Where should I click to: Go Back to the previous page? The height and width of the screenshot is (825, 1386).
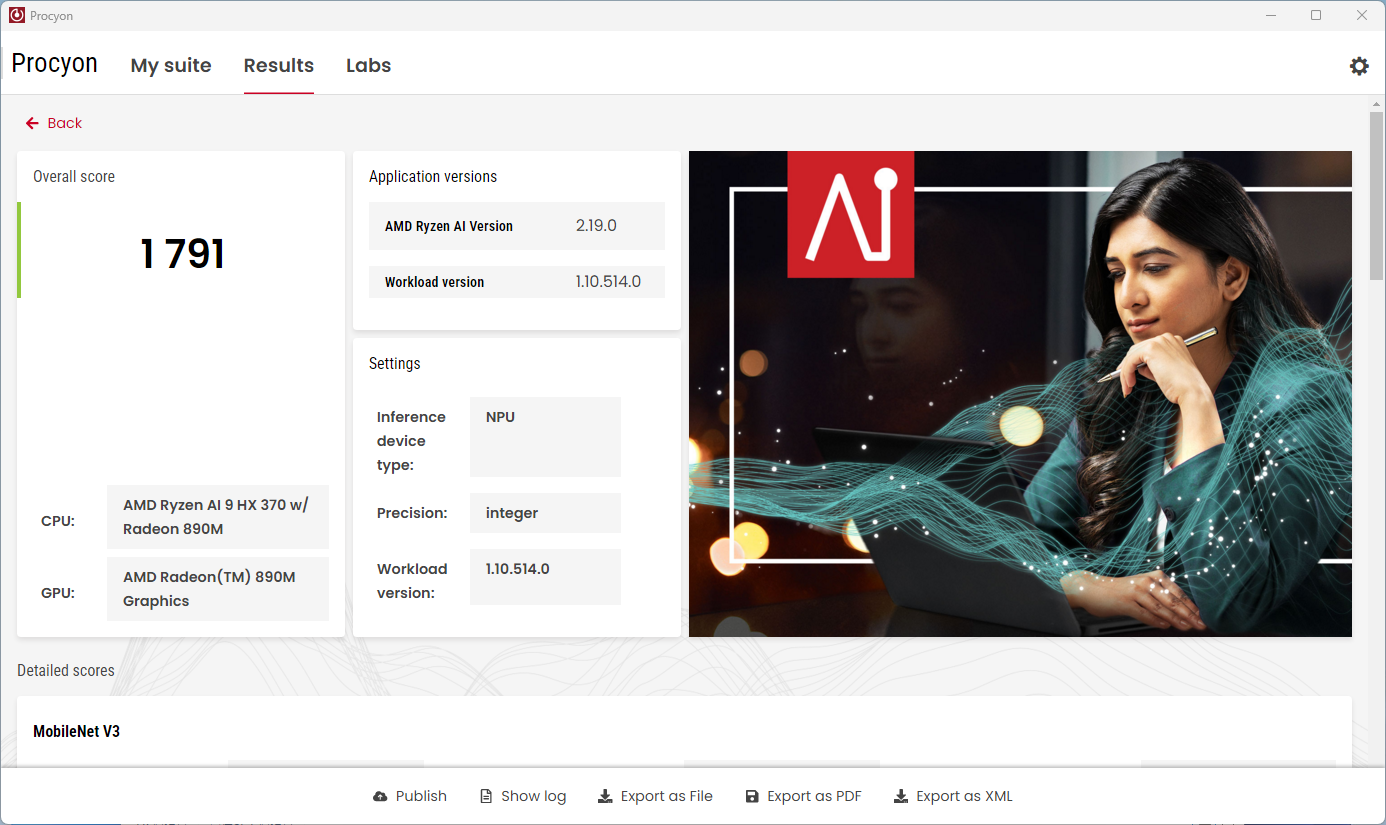coord(54,123)
